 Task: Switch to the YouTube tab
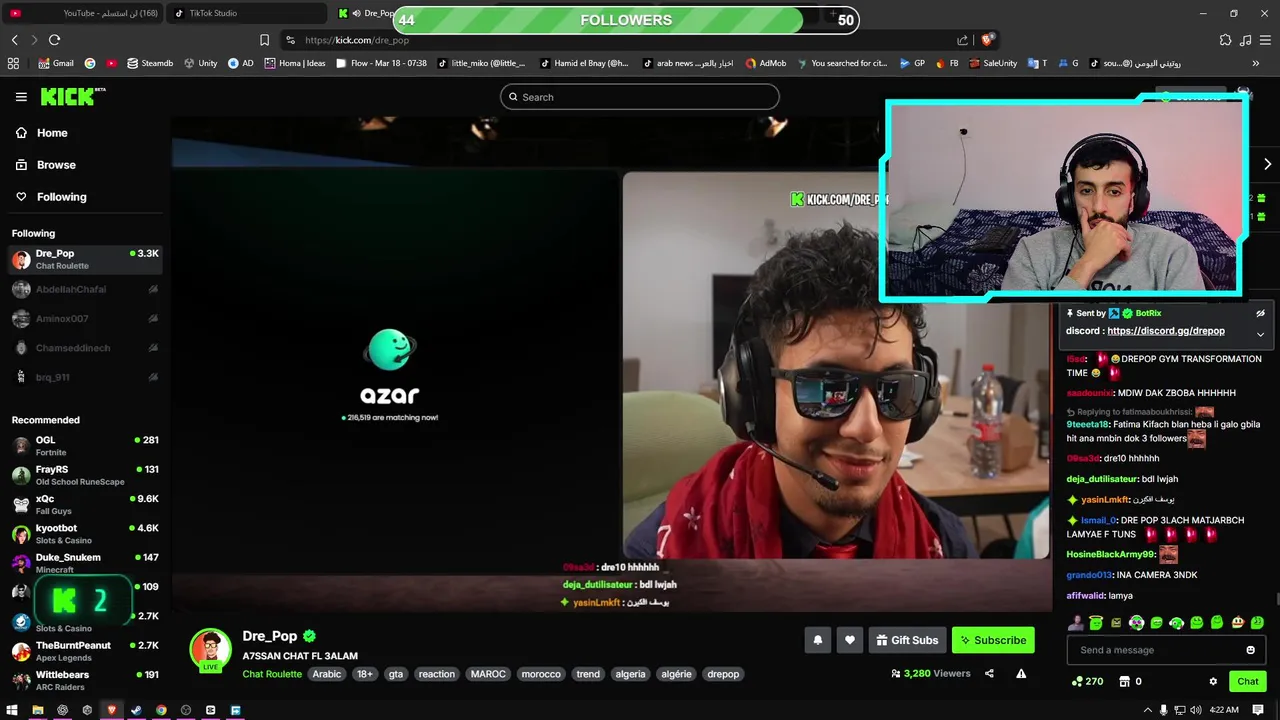click(84, 13)
